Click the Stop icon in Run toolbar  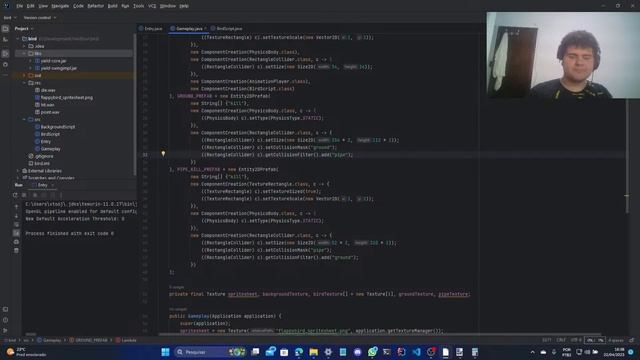24,195
